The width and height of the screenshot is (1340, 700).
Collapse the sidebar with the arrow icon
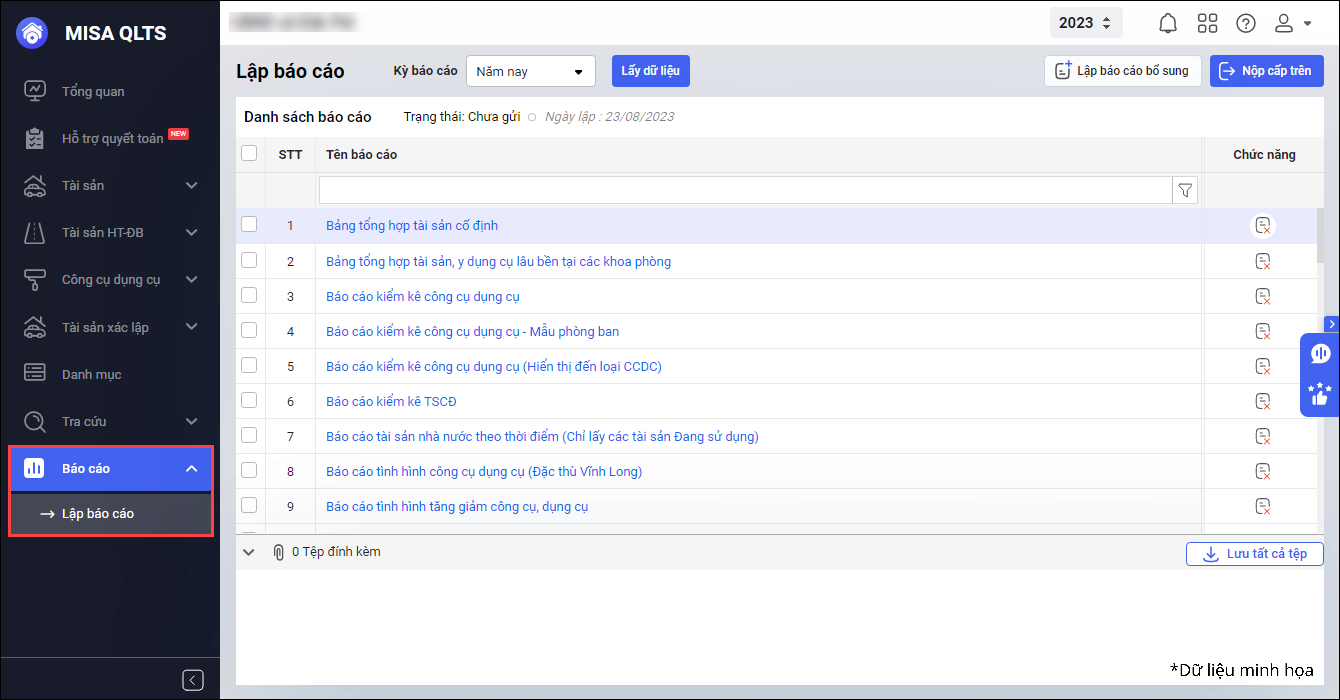[x=193, y=680]
